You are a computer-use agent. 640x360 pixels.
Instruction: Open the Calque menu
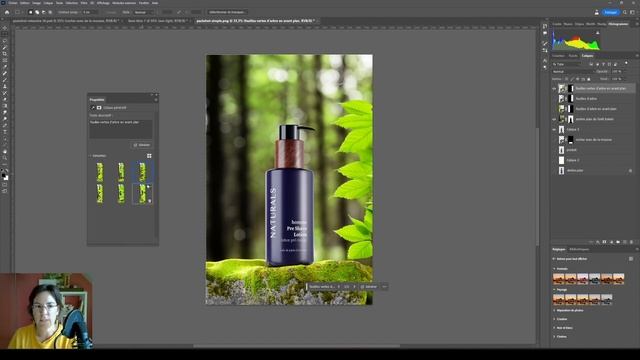click(48, 3)
